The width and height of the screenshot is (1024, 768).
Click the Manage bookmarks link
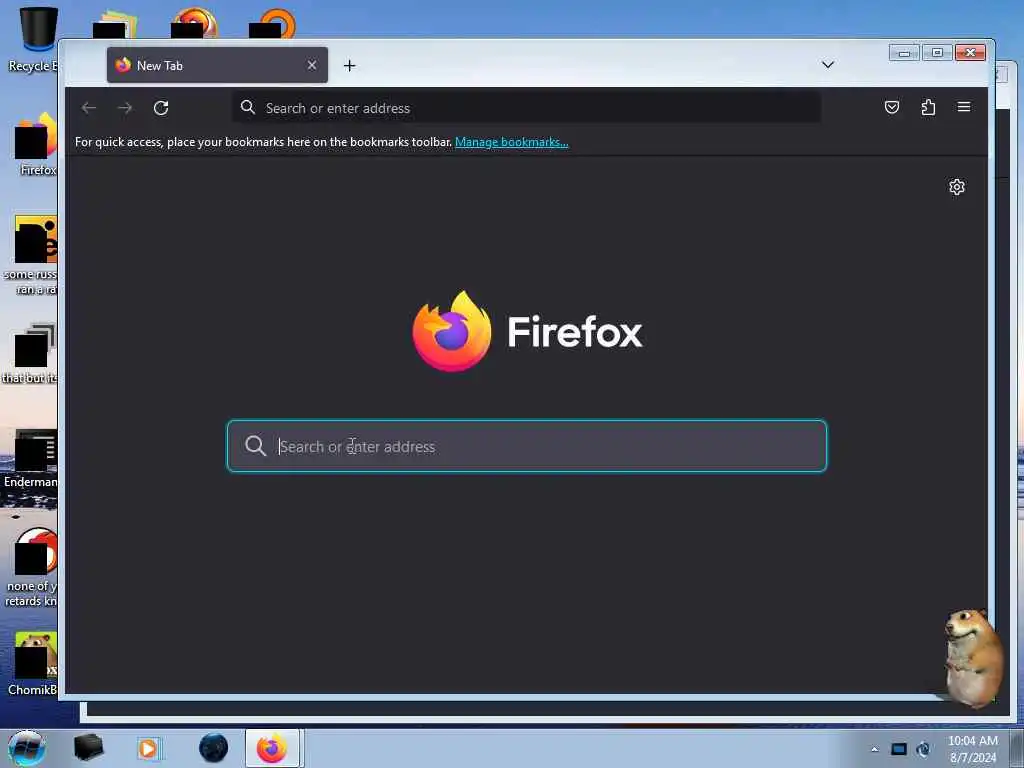(x=511, y=142)
